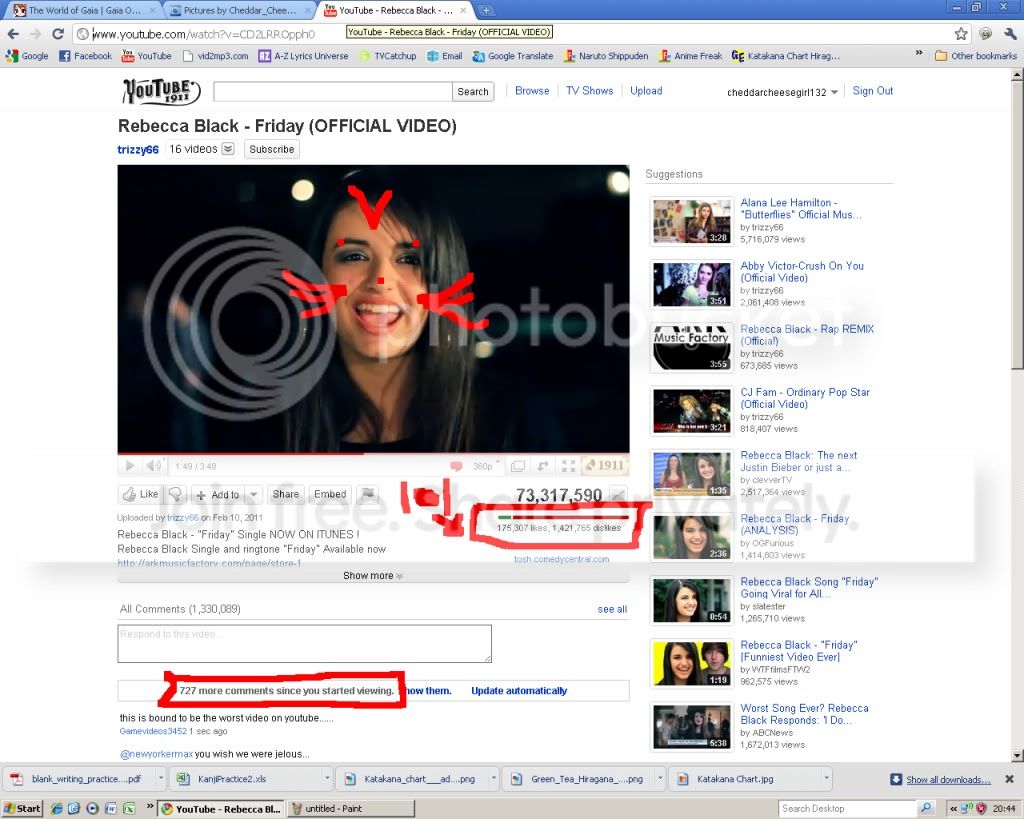Close the downloads bar
This screenshot has height=819, width=1024.
point(1010,779)
